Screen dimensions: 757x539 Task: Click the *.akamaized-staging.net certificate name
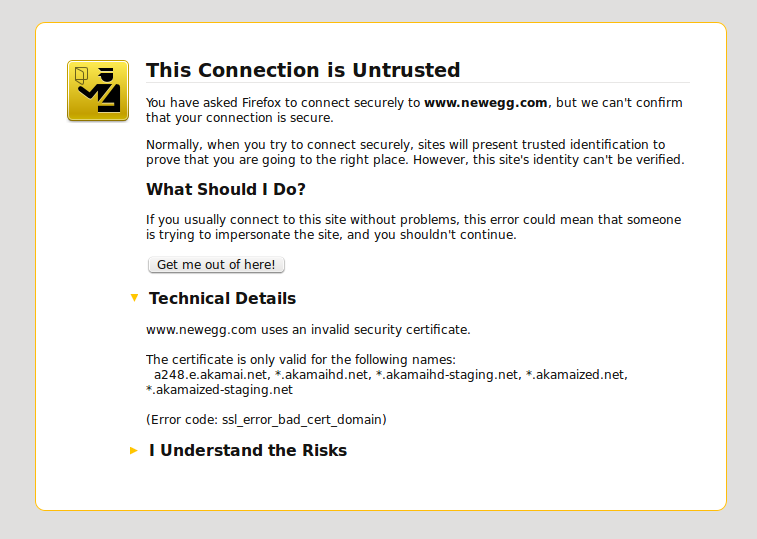tap(219, 390)
